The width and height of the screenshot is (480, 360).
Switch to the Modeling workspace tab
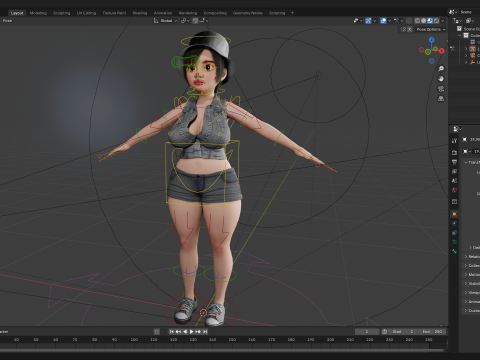(x=38, y=13)
